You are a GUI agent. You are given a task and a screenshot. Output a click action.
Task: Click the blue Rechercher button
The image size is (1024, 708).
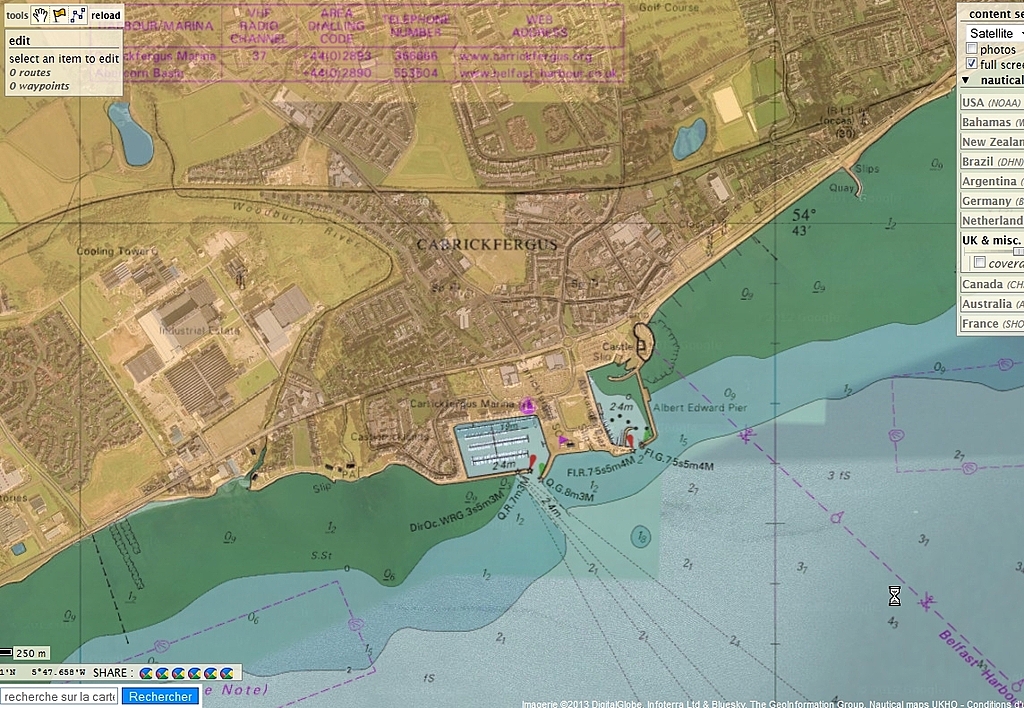[161, 696]
